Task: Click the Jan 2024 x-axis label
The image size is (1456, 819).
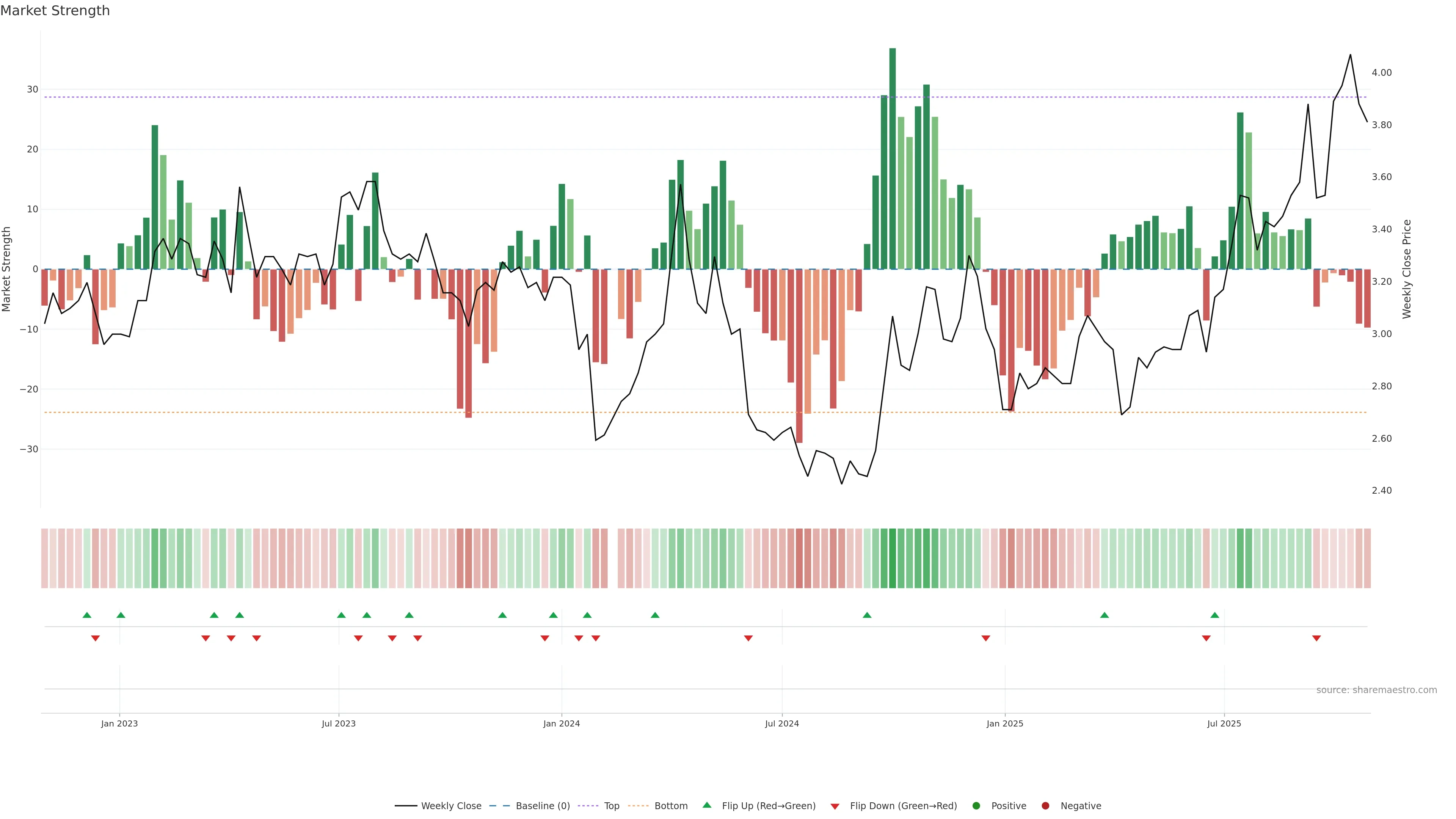Action: click(561, 723)
